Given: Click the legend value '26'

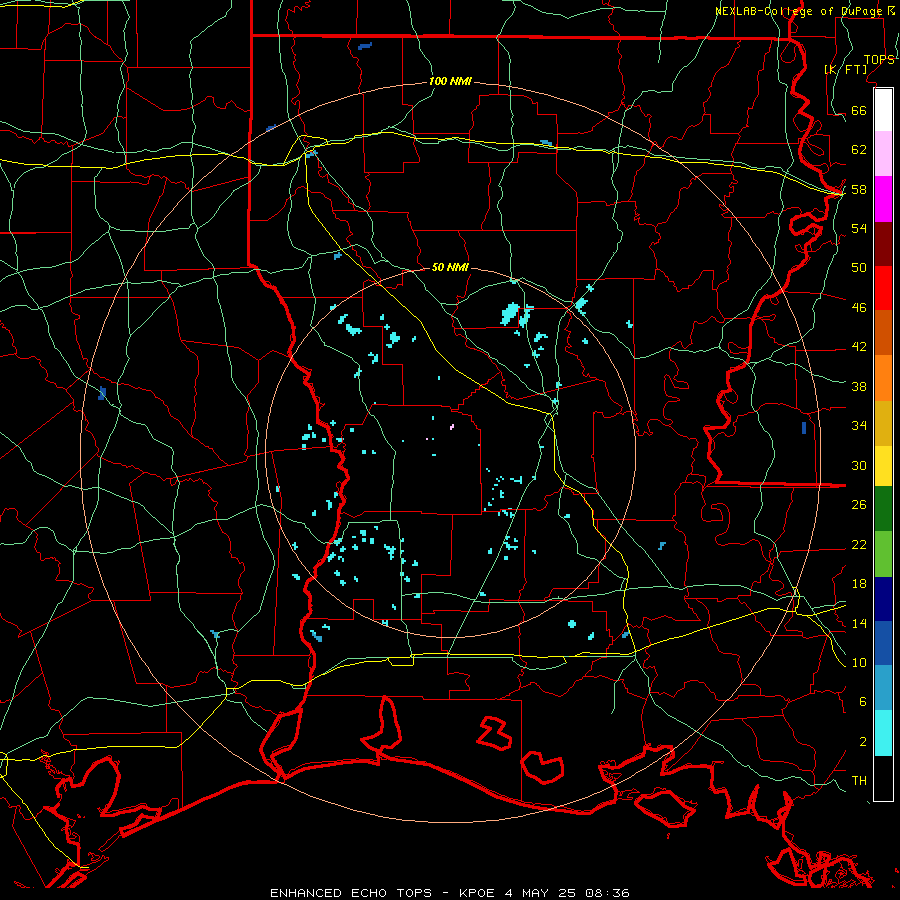Looking at the screenshot, I should pyautogui.click(x=859, y=505).
